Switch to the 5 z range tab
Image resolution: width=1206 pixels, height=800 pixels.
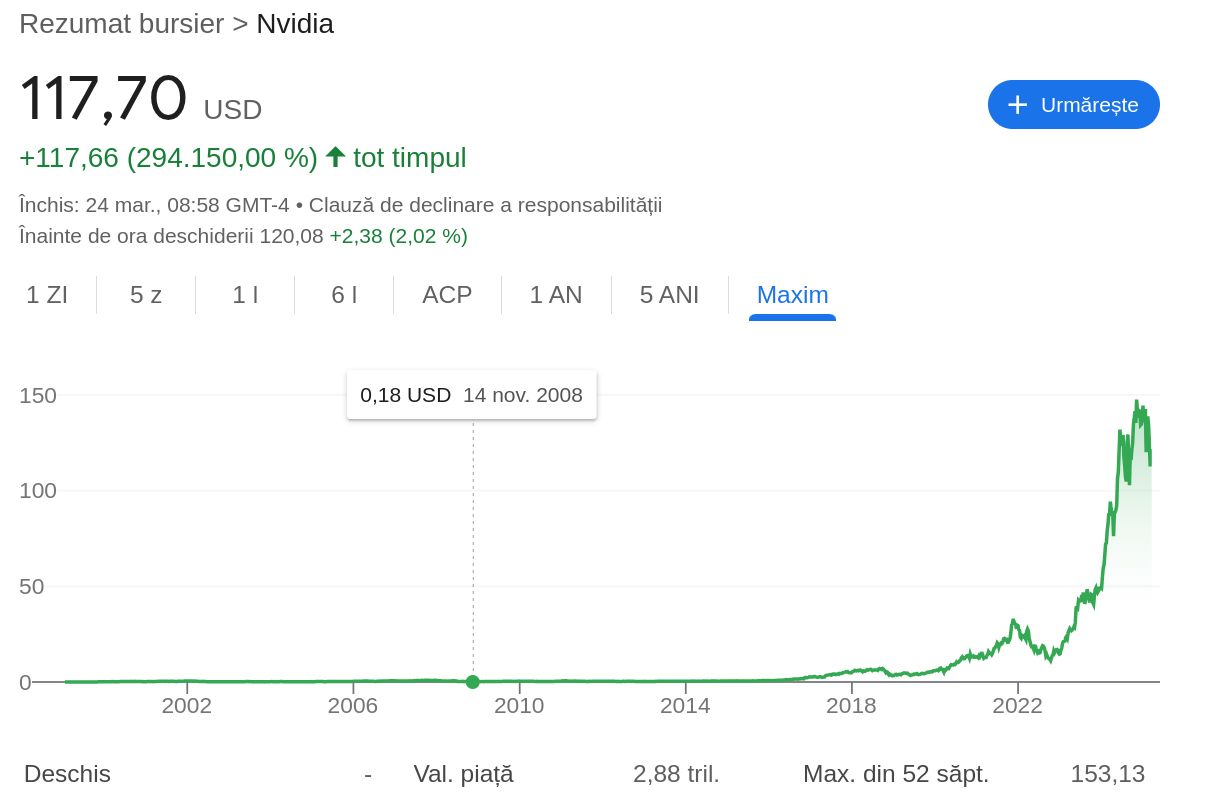[146, 295]
